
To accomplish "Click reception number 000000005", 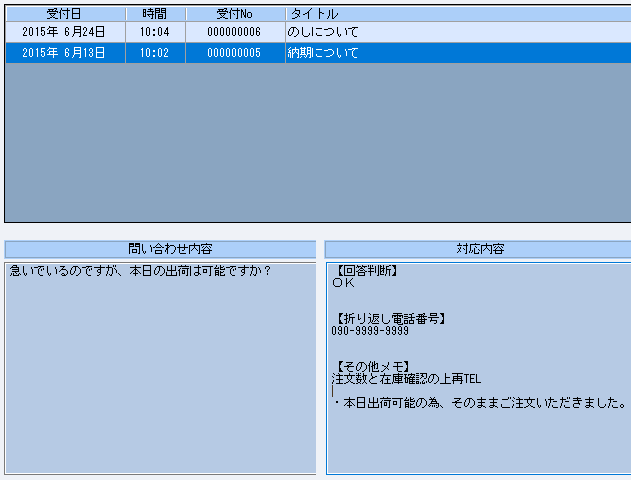I will (234, 53).
